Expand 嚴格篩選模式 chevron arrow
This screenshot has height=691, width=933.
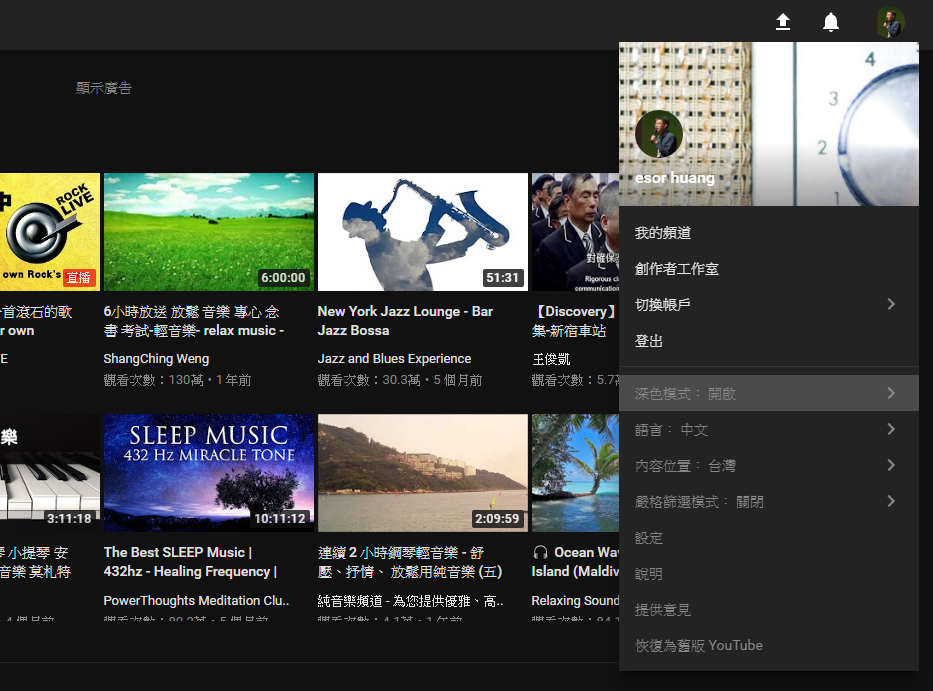[x=891, y=501]
